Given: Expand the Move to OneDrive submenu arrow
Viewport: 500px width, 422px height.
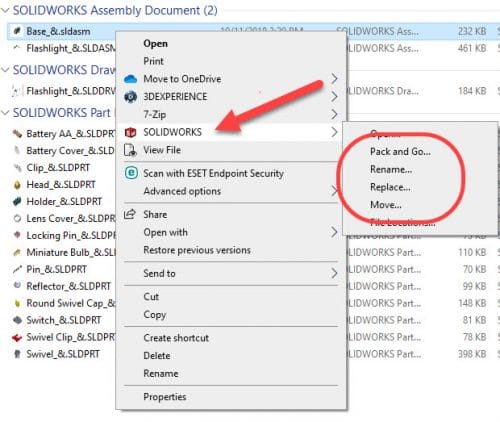Looking at the screenshot, I should coord(334,79).
